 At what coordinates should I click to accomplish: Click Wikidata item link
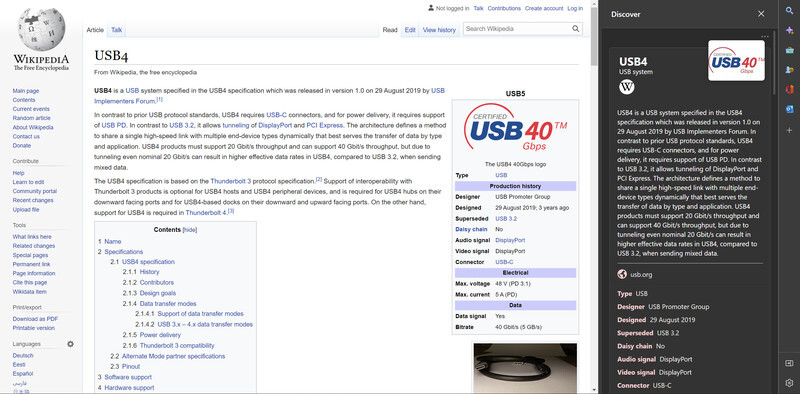tap(30, 292)
